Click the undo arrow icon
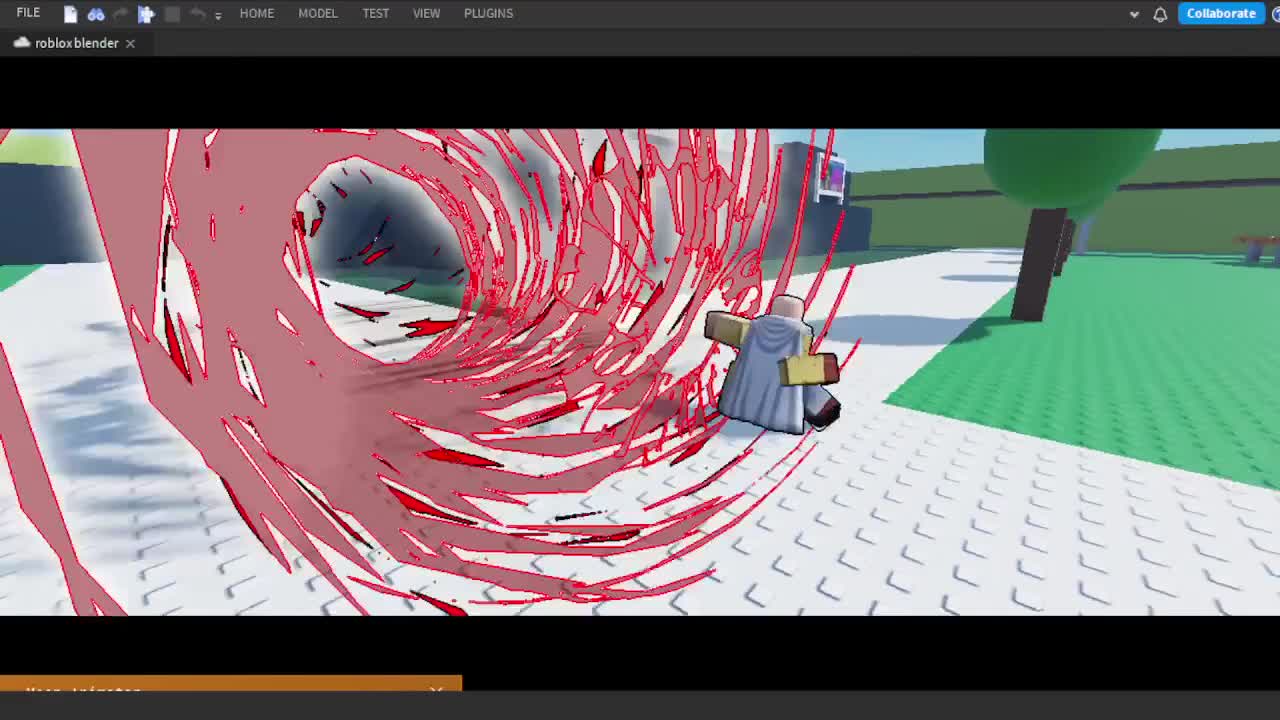The image size is (1280, 720). point(196,13)
